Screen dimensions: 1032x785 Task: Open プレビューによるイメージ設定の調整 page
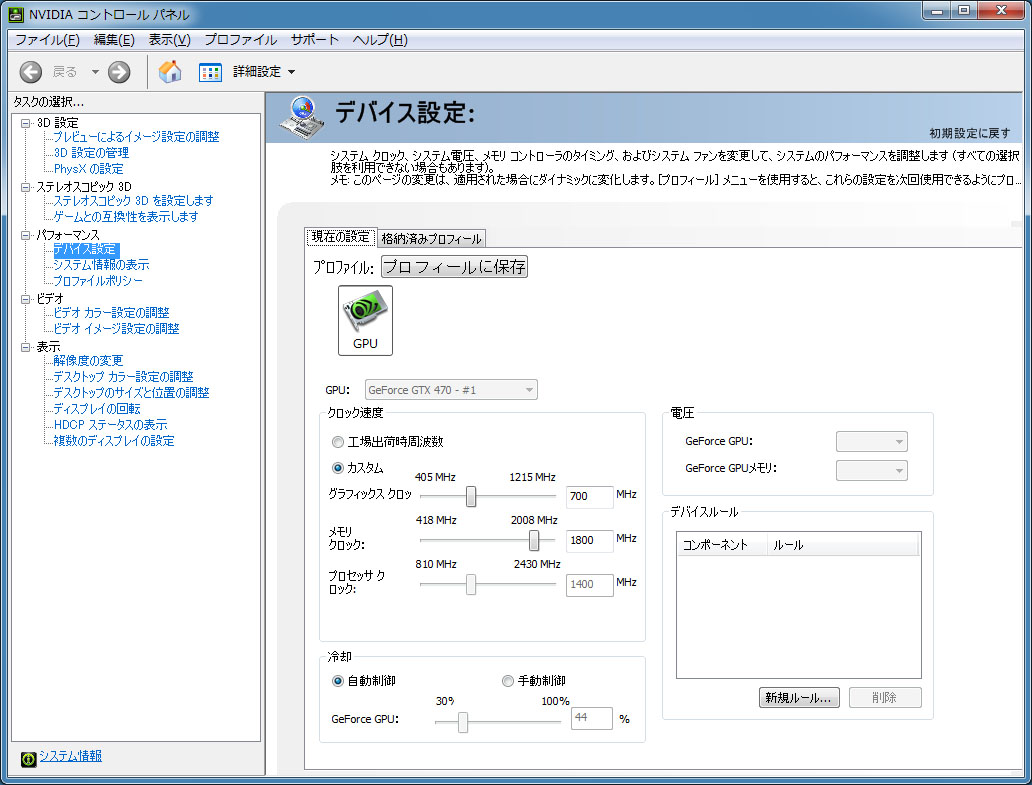[x=136, y=137]
